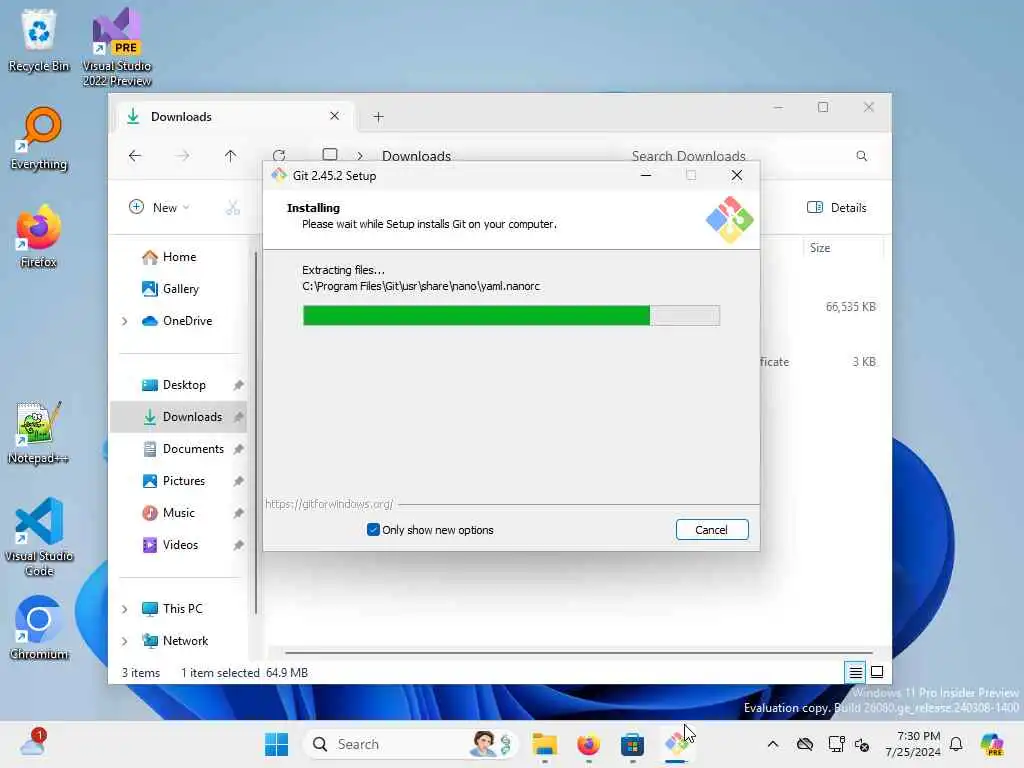Open the New dropdown in Explorer toolbar

point(159,208)
